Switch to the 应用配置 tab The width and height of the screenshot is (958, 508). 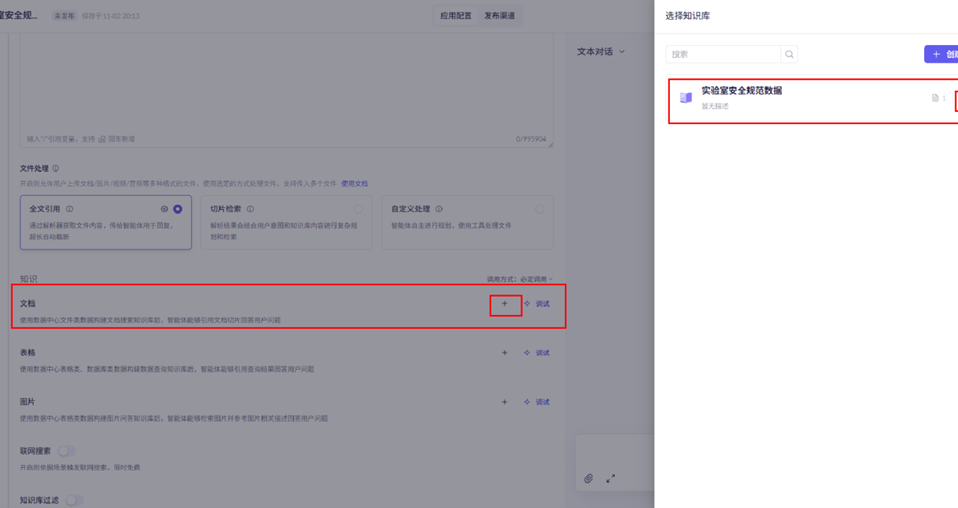(x=456, y=16)
